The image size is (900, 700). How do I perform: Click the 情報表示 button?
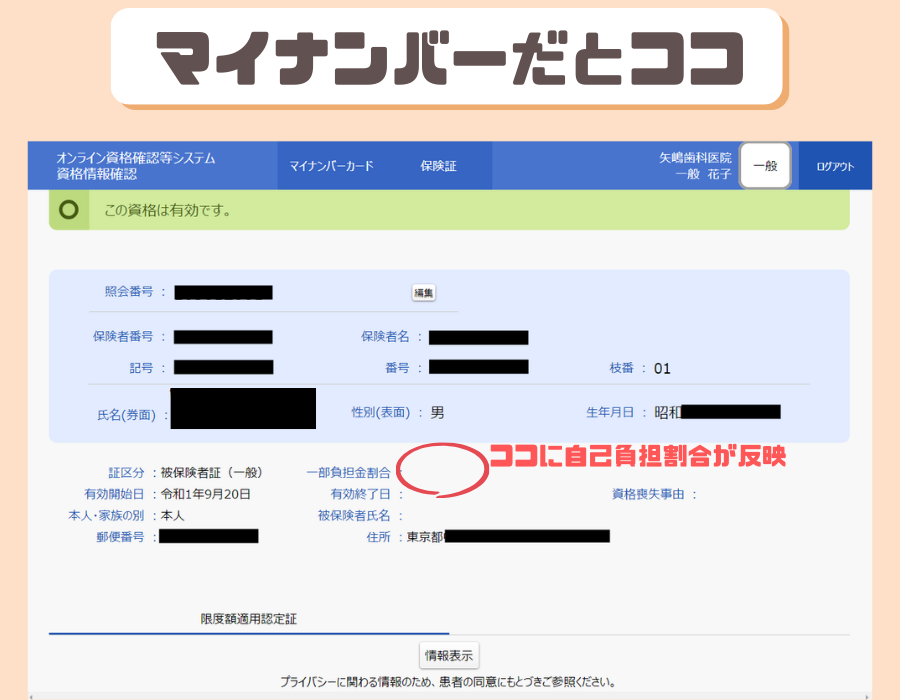click(x=450, y=656)
